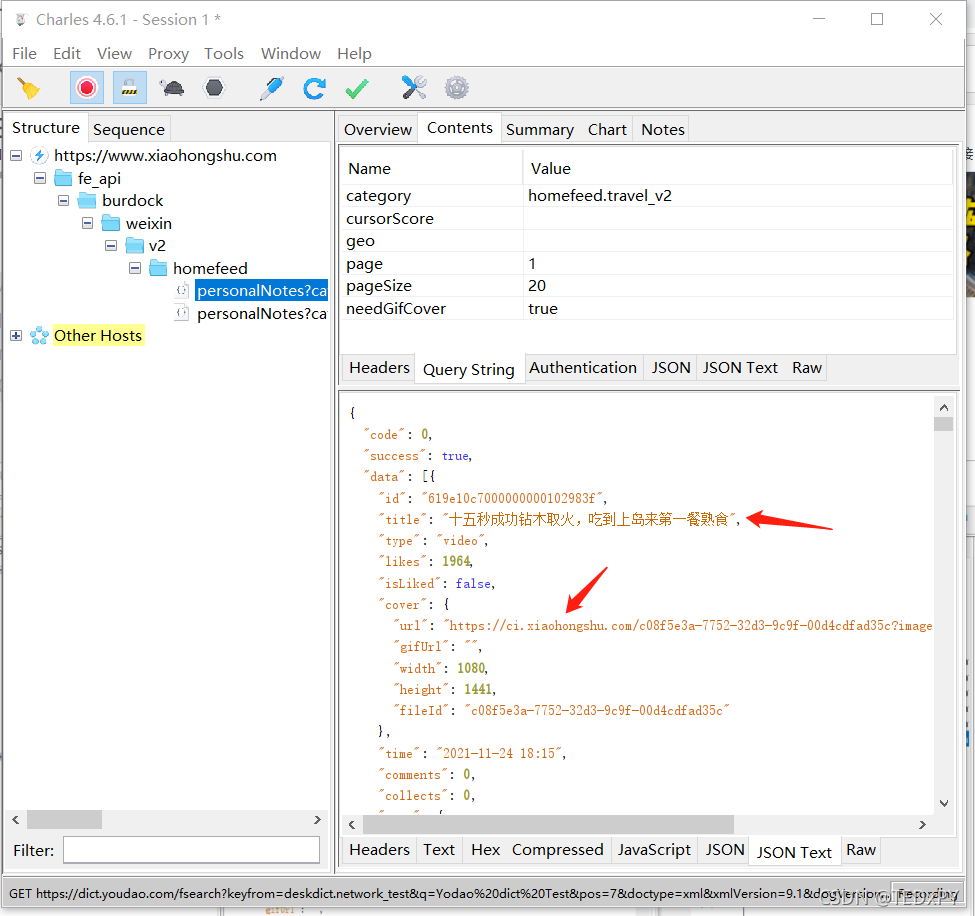Click the homefeed folder icon
This screenshot has width=975, height=916.
159,268
